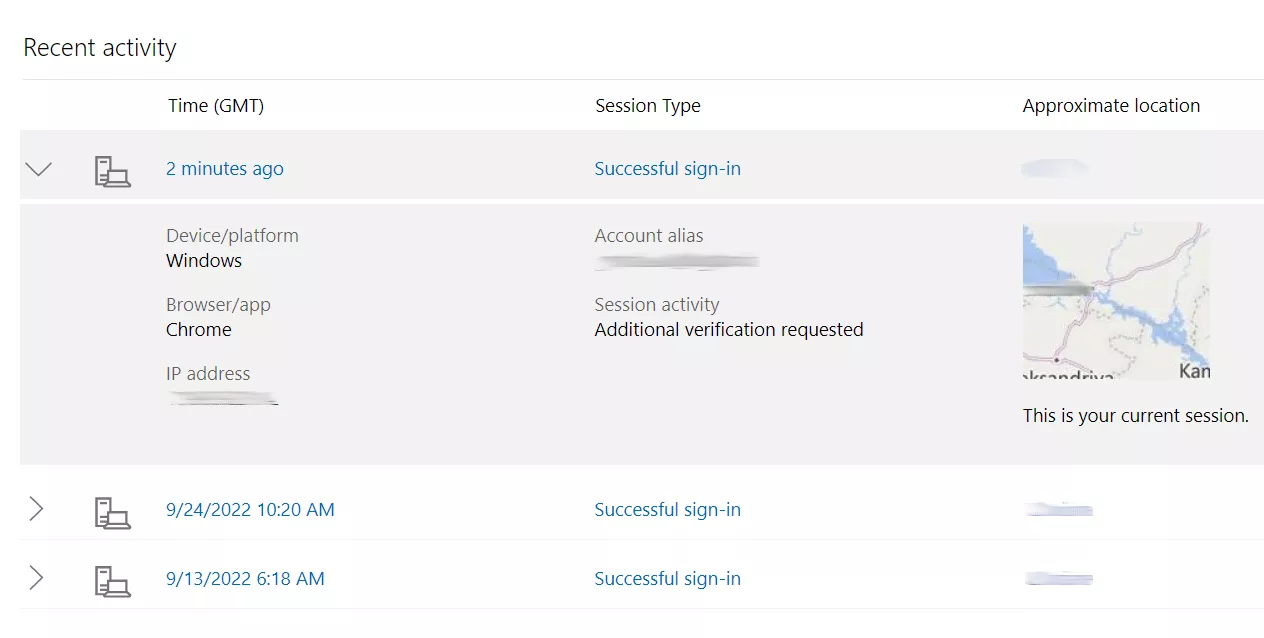The width and height of the screenshot is (1264, 638).
Task: Select the Time (GMT) column header
Action: [x=216, y=105]
